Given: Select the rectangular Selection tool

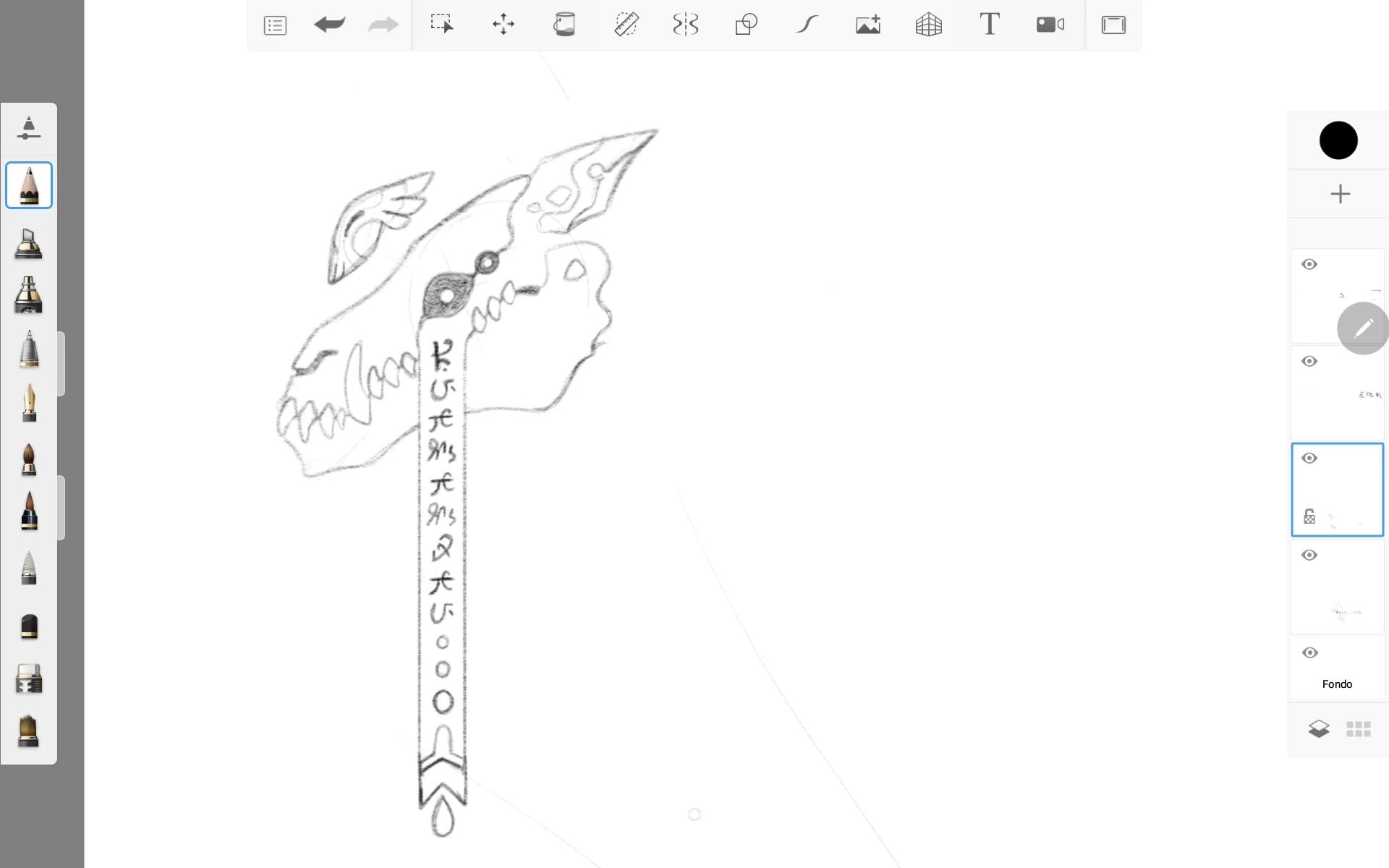Looking at the screenshot, I should pos(441,25).
